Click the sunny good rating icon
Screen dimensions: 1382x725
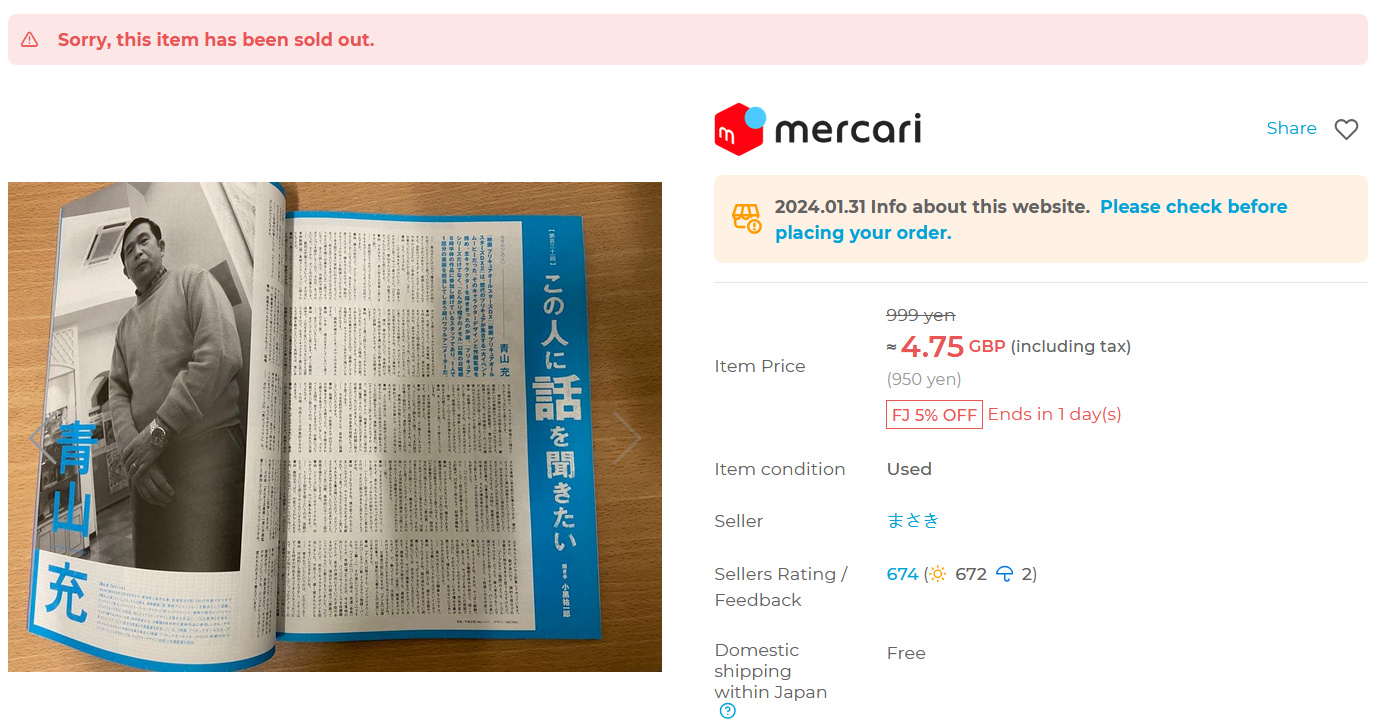(x=937, y=574)
